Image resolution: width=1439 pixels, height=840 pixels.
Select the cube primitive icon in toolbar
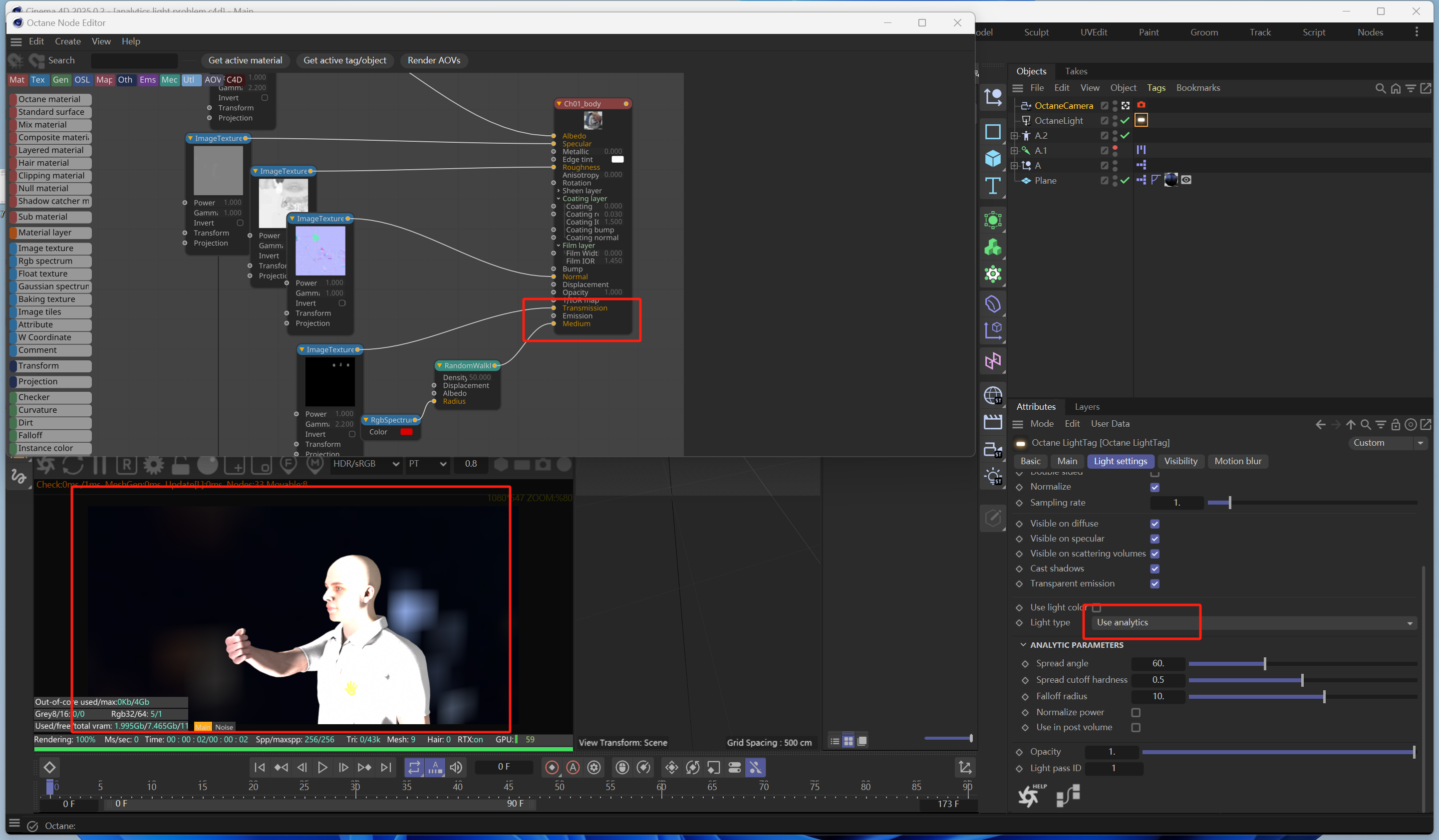tap(992, 158)
